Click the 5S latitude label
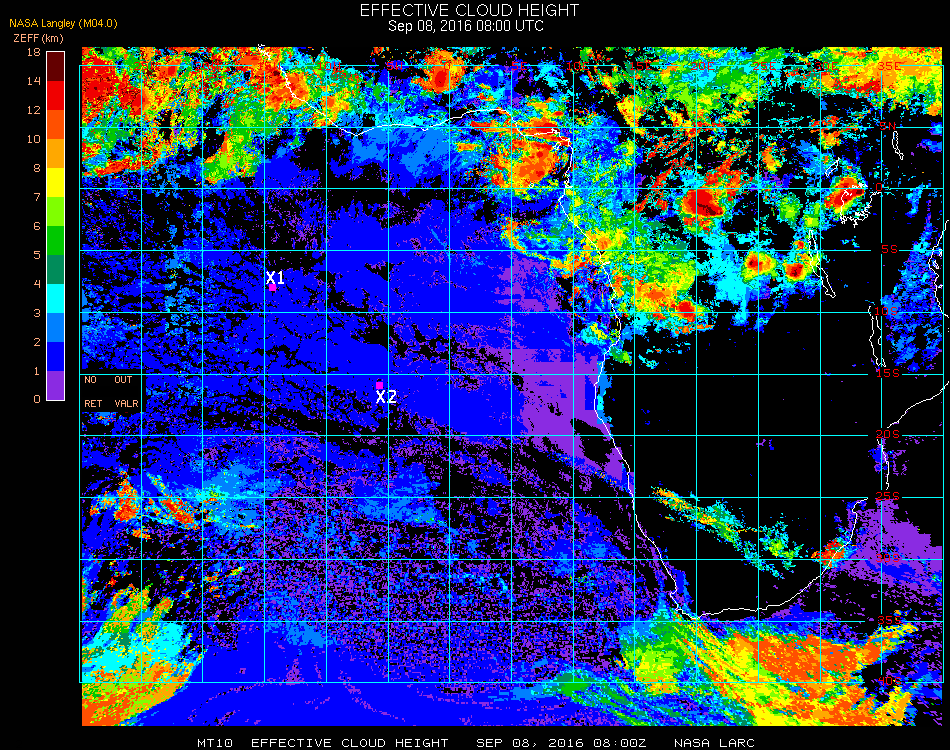950x750 pixels. click(889, 250)
